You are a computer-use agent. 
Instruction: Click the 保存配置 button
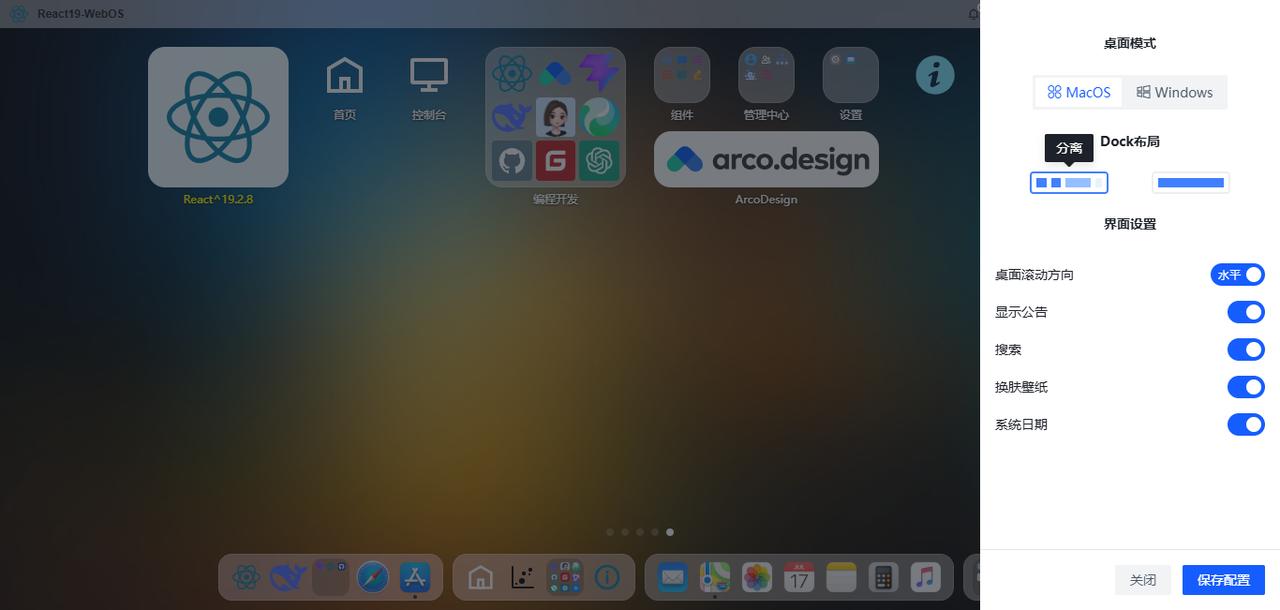click(x=1223, y=580)
